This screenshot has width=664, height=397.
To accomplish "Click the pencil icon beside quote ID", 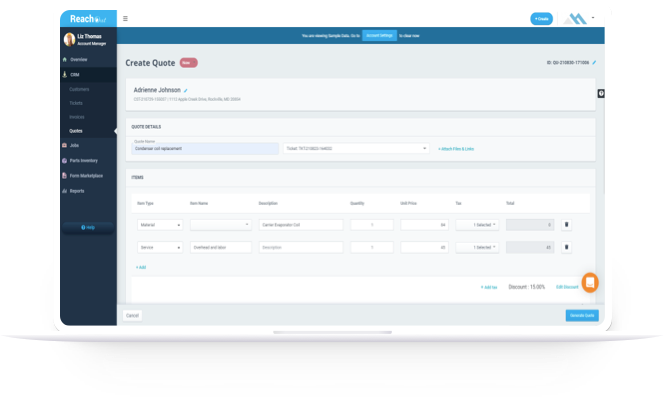I will (594, 63).
